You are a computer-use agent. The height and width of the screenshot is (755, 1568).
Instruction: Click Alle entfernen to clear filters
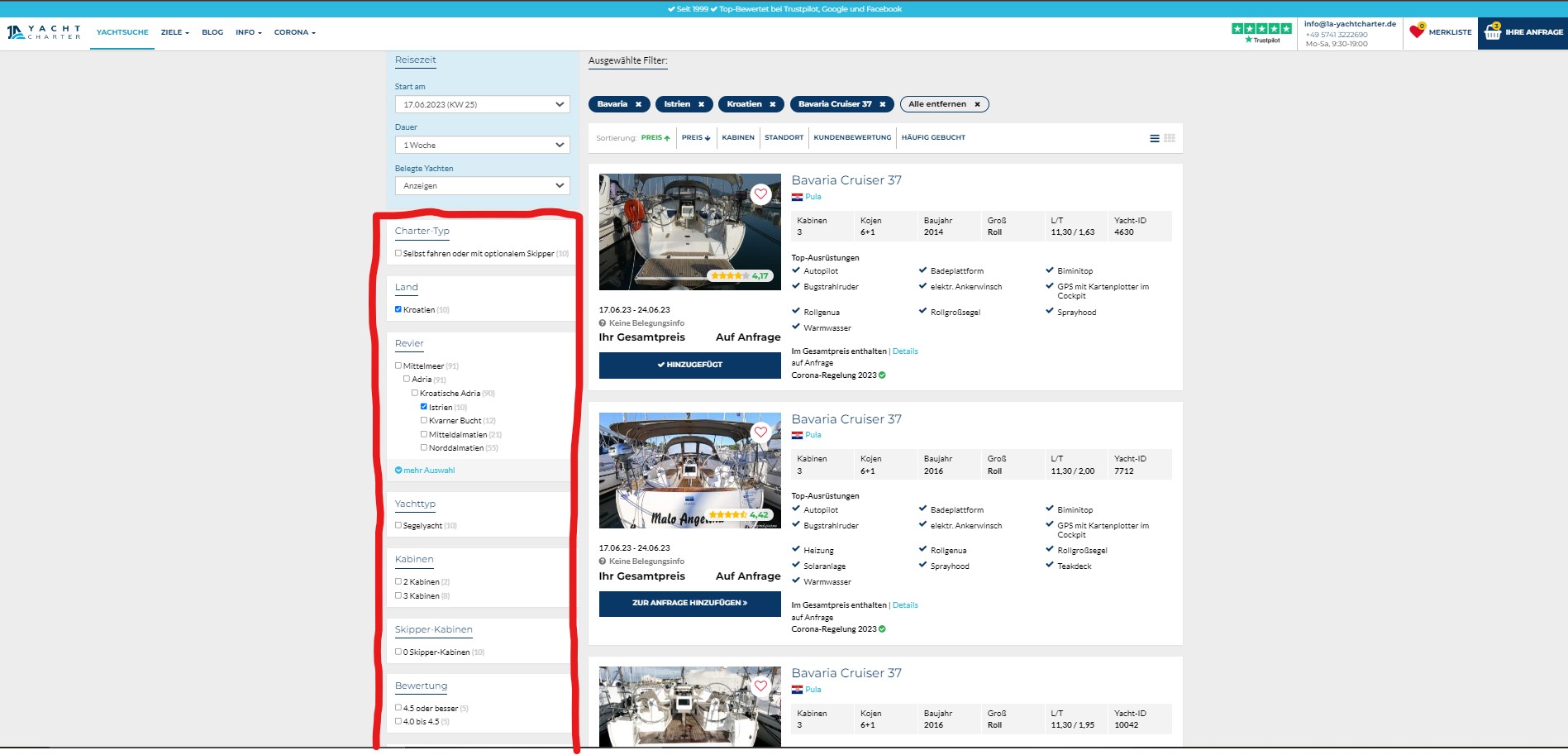point(943,104)
